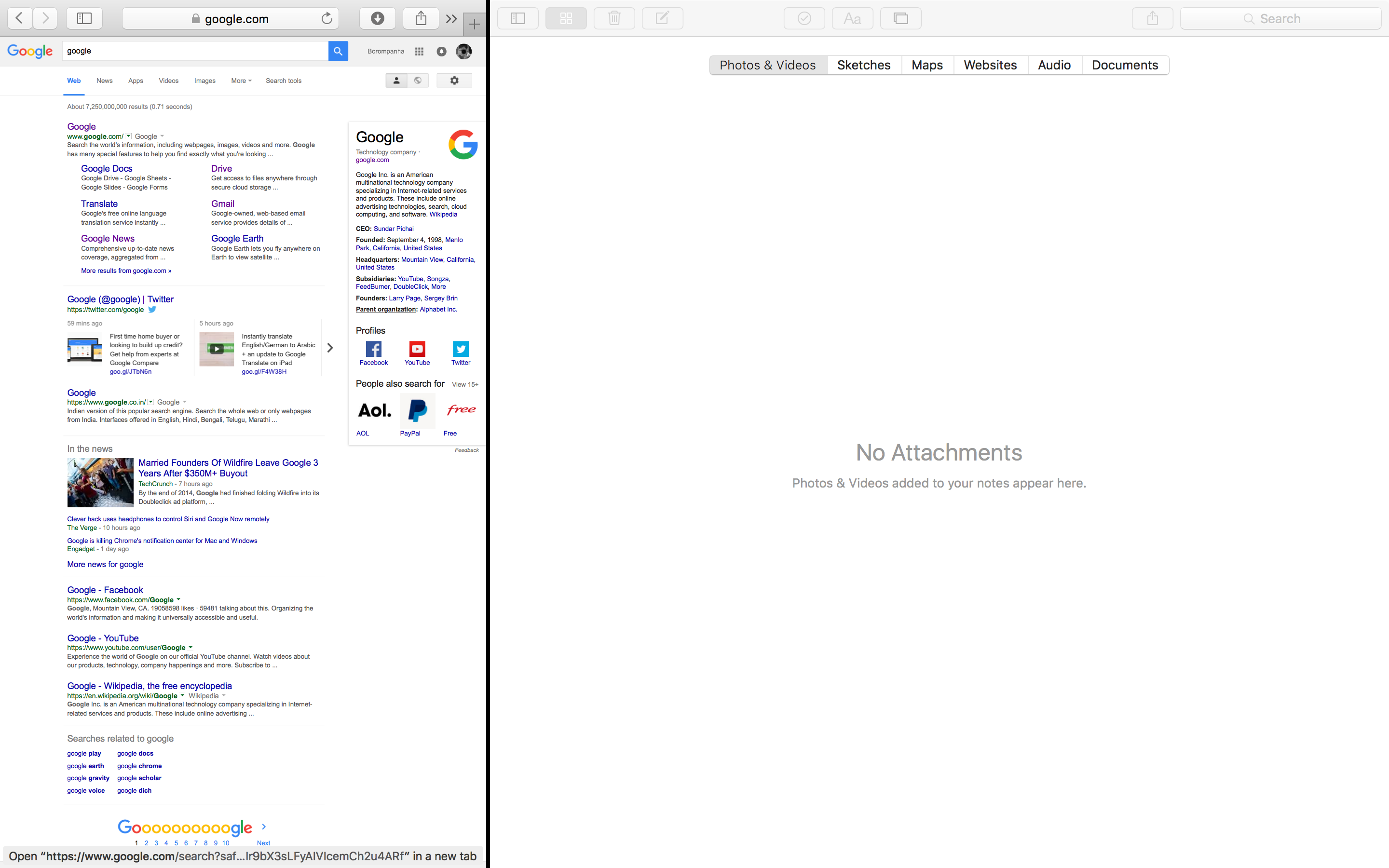Open the Google apps grid

click(420, 51)
